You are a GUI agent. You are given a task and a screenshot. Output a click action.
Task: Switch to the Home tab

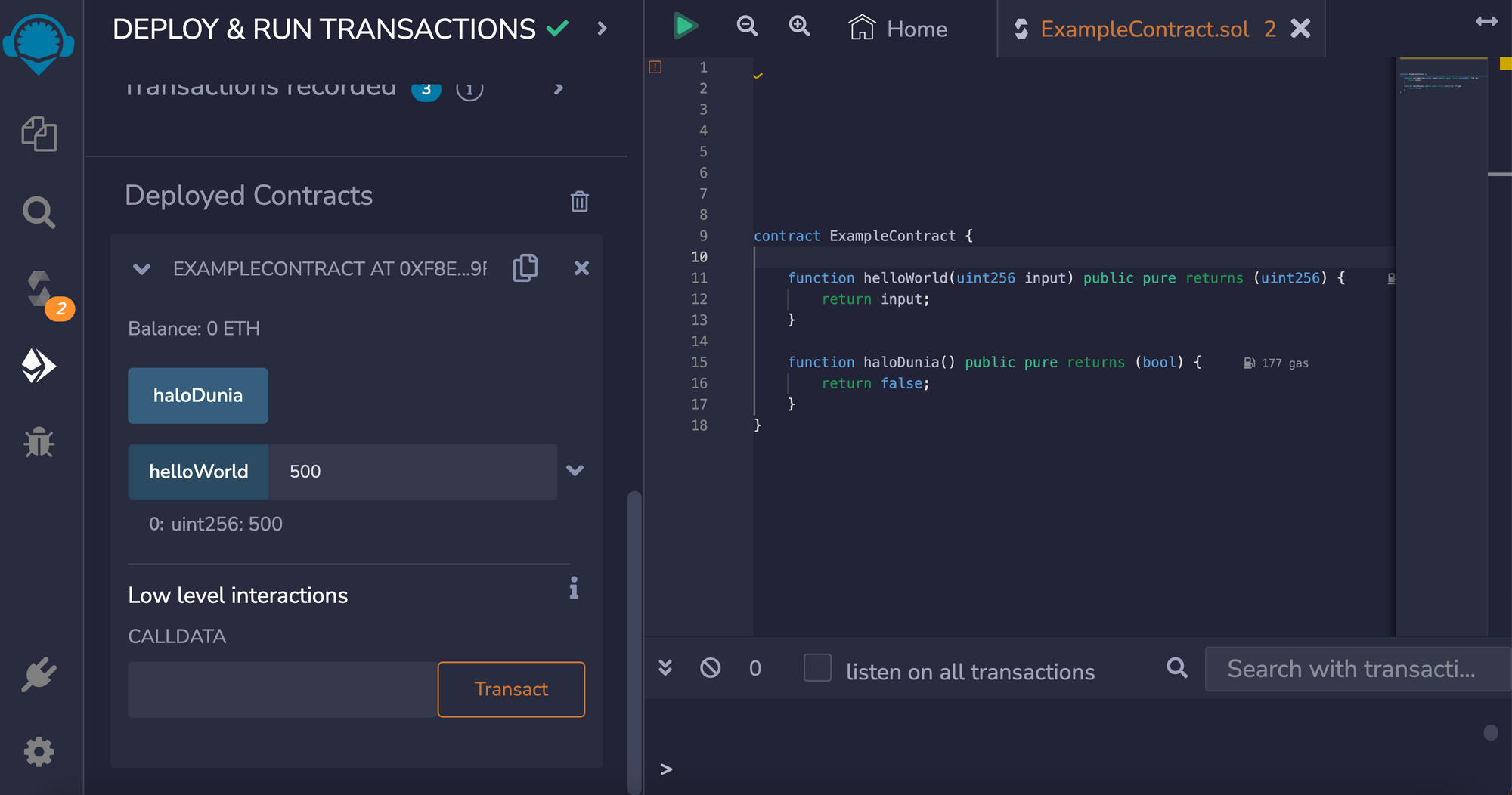(x=898, y=28)
